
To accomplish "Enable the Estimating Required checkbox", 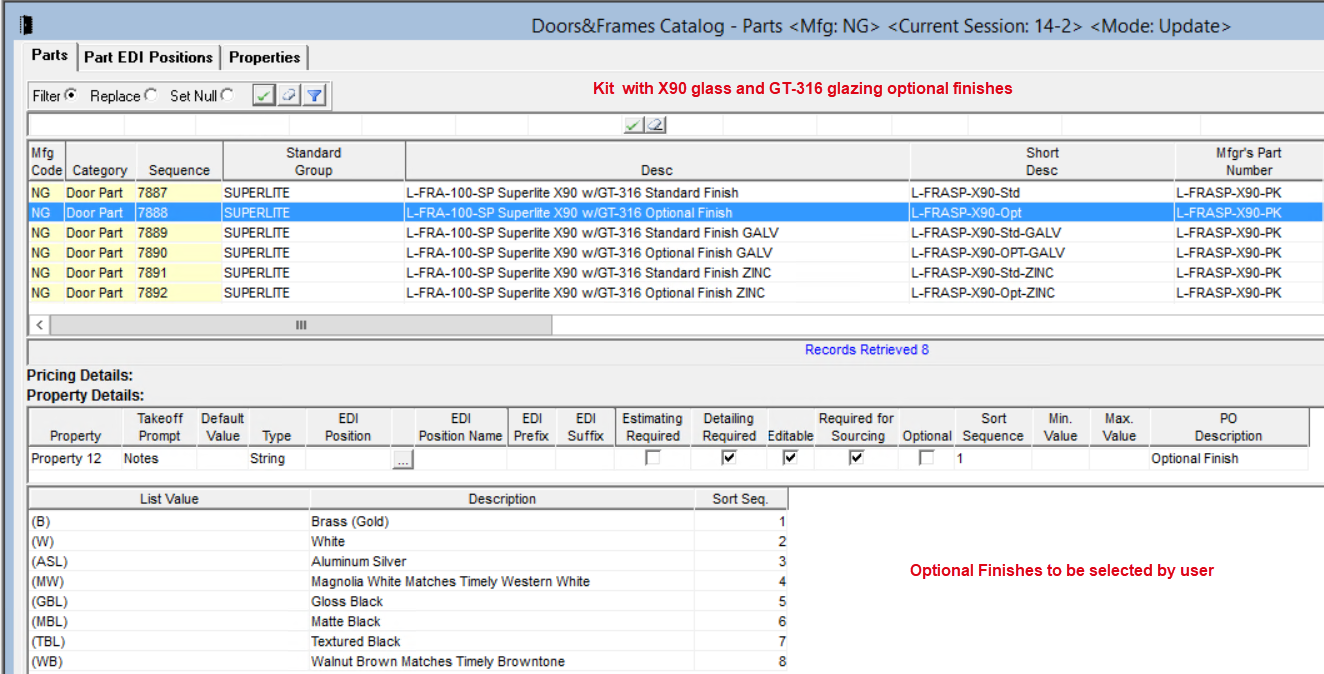I will pos(652,458).
